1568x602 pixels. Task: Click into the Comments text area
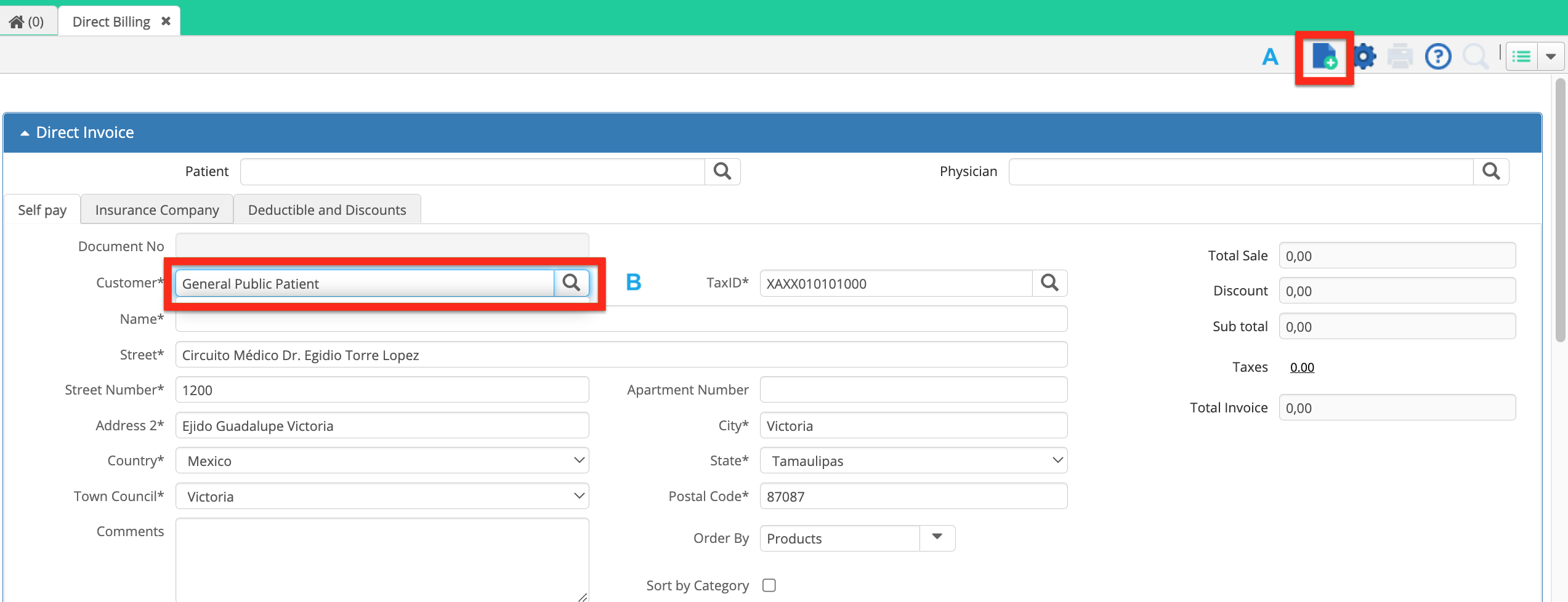tap(382, 560)
